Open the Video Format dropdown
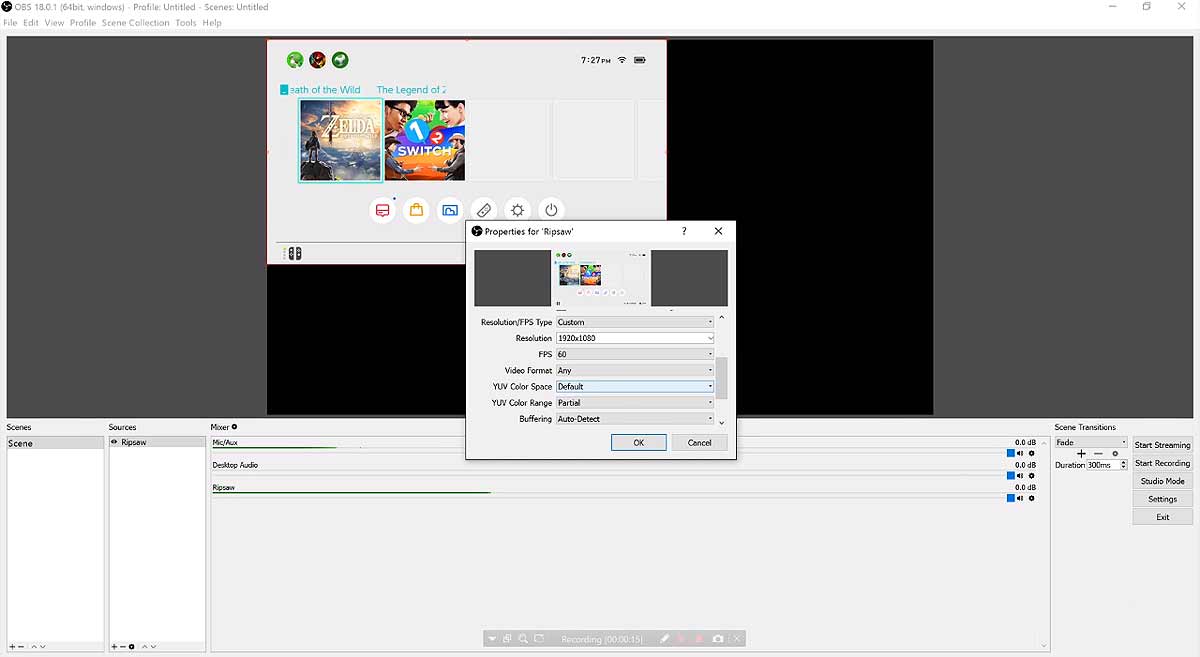 coord(635,370)
